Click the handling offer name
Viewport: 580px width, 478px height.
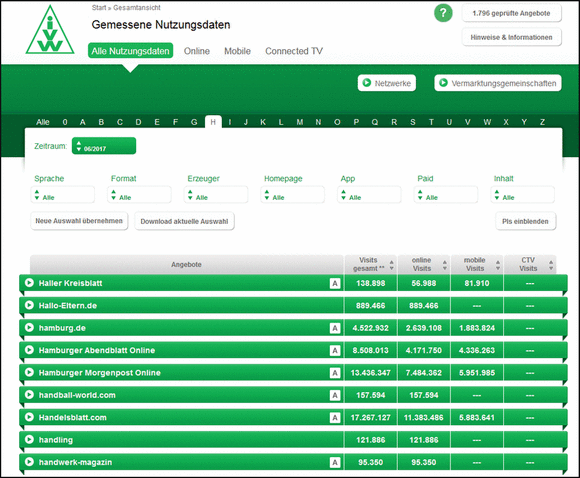tap(56, 440)
